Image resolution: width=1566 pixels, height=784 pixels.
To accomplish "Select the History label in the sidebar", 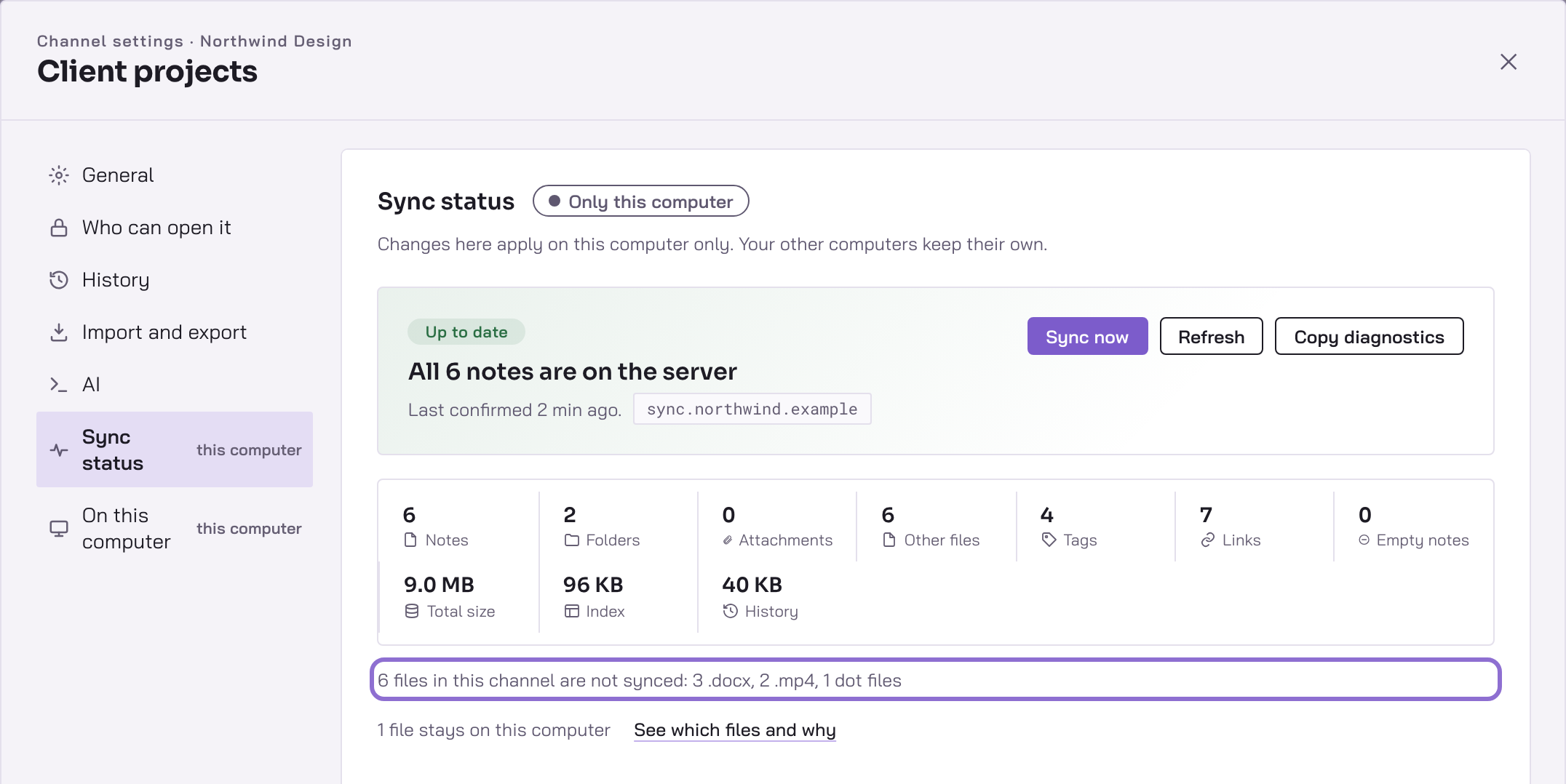I will [x=116, y=280].
